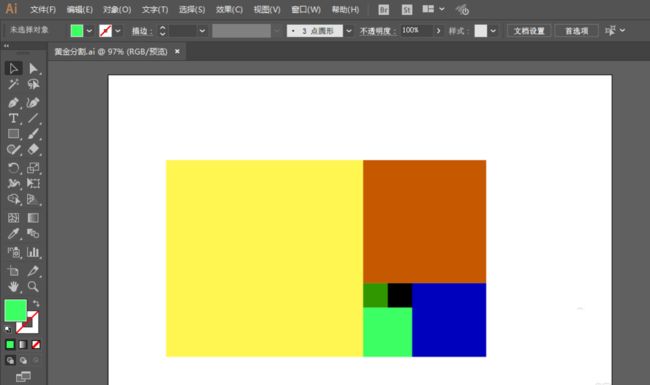This screenshot has width=650, height=385.
Task: Select the Selection tool (black arrow)
Action: pos(13,68)
